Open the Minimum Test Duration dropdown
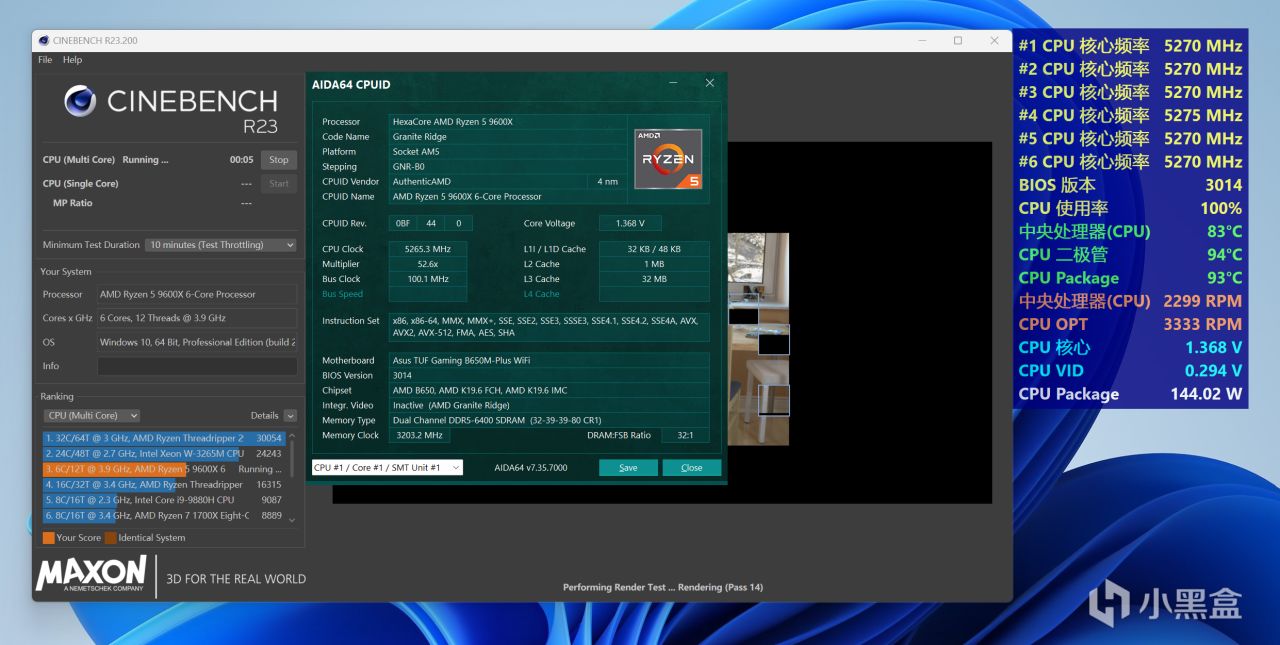The width and height of the screenshot is (1280, 645). point(222,245)
